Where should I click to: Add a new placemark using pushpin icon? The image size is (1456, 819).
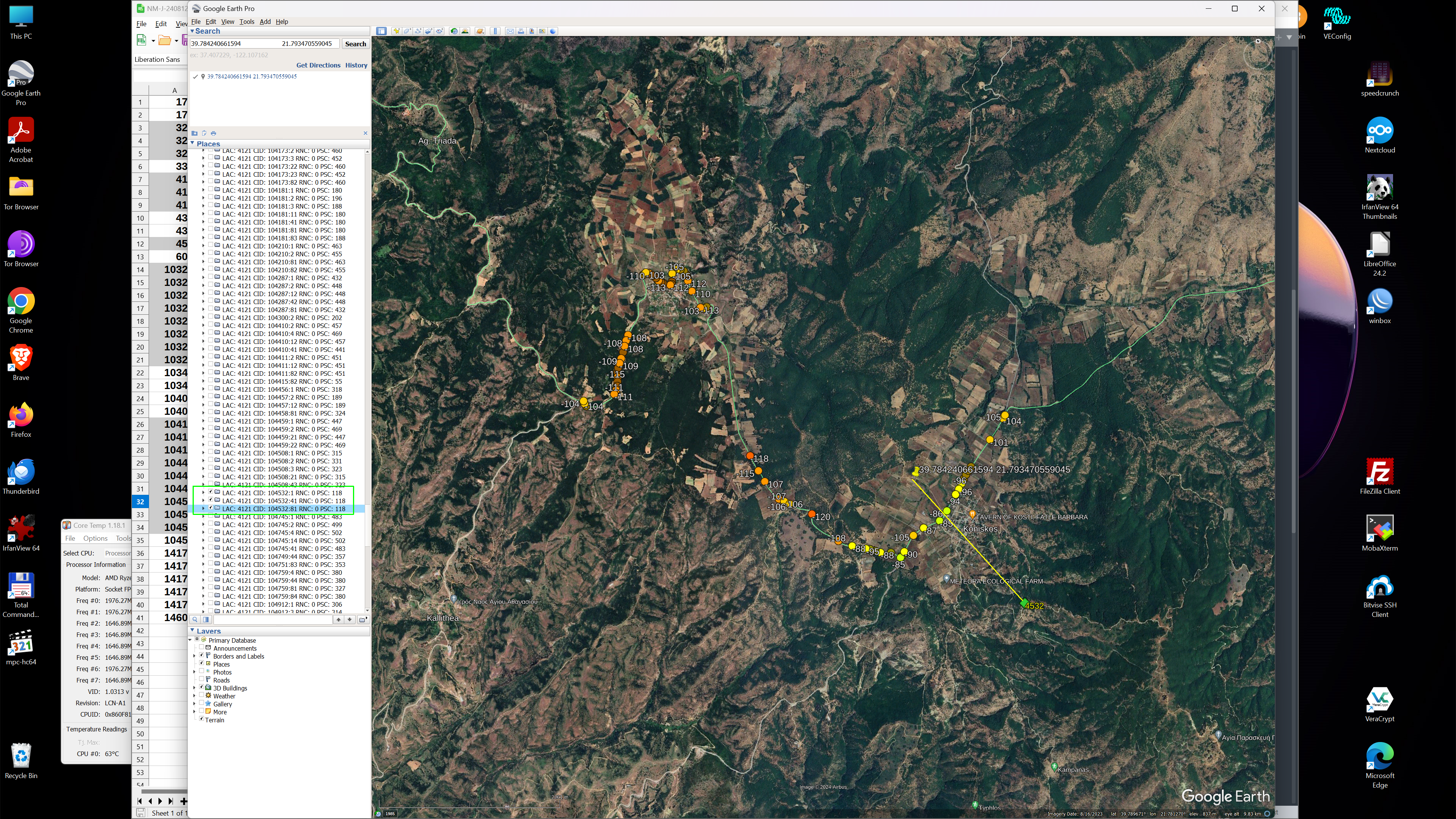[397, 31]
